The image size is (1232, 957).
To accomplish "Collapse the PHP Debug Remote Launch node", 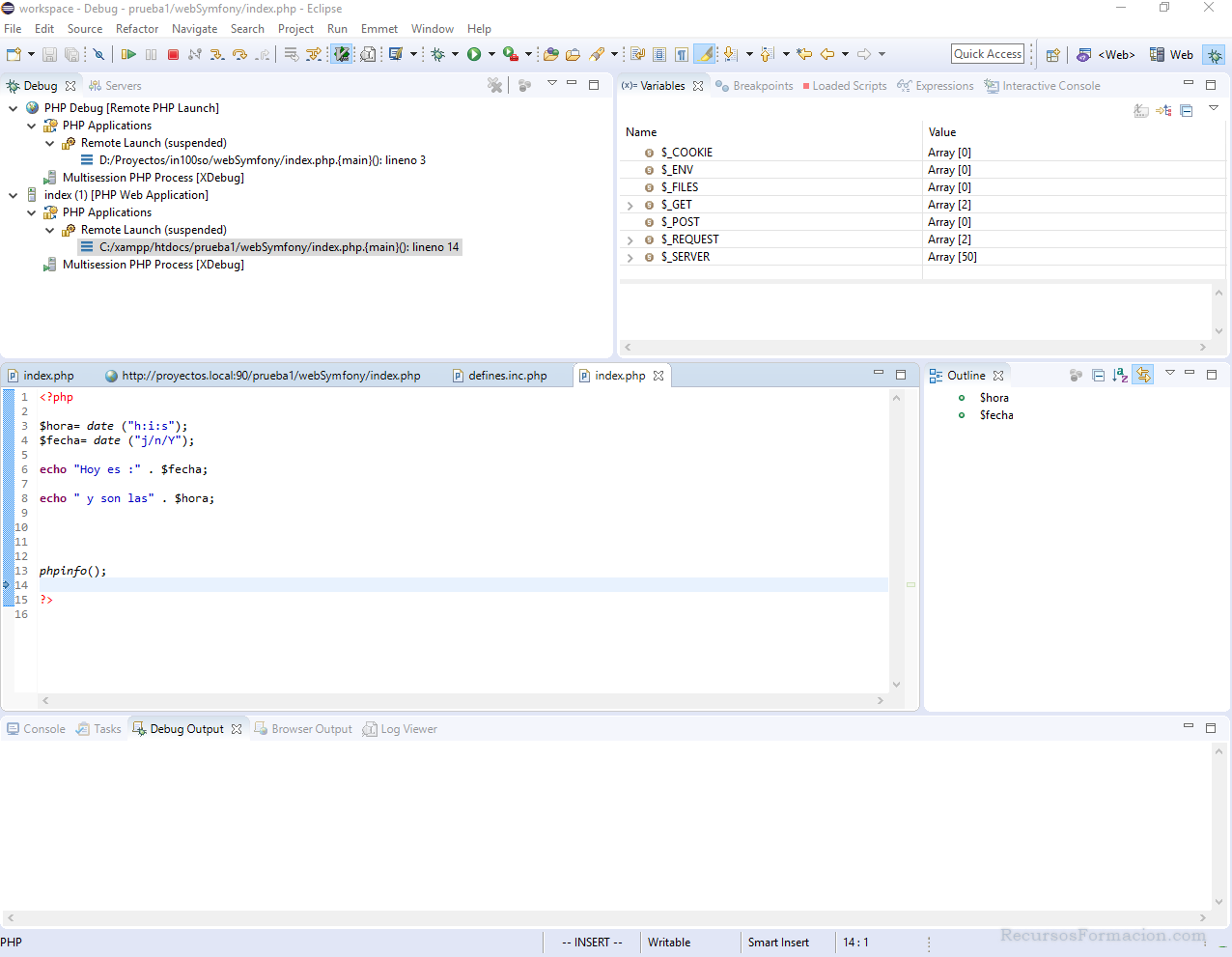I will pos(14,108).
